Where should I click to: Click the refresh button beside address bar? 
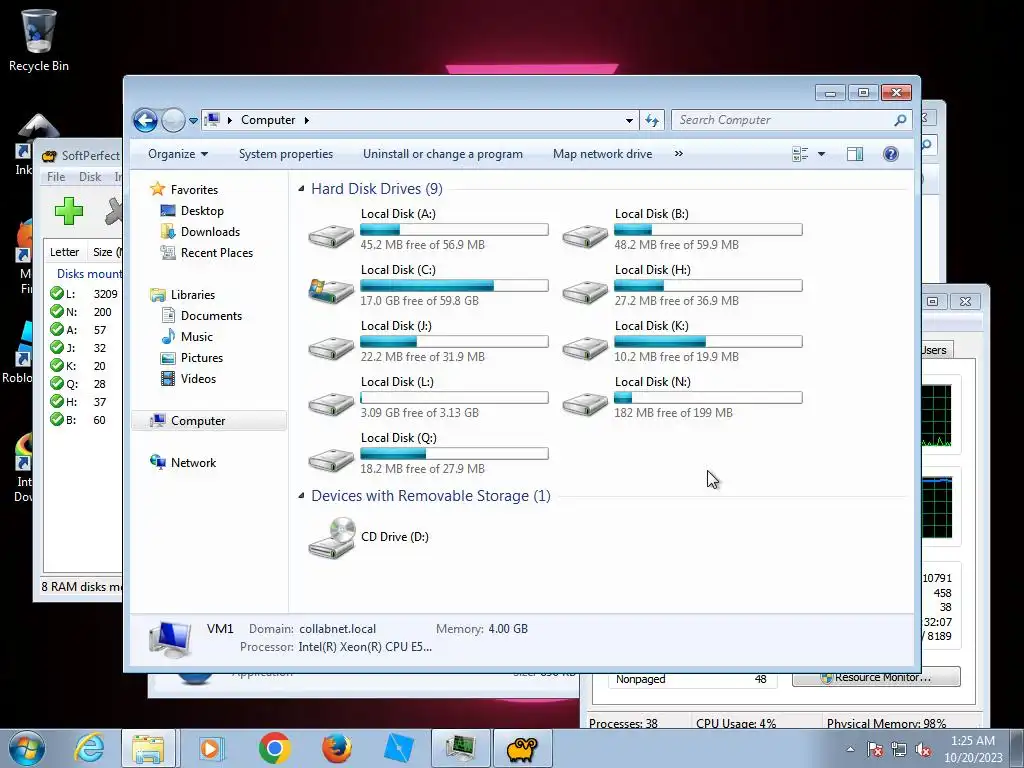652,120
